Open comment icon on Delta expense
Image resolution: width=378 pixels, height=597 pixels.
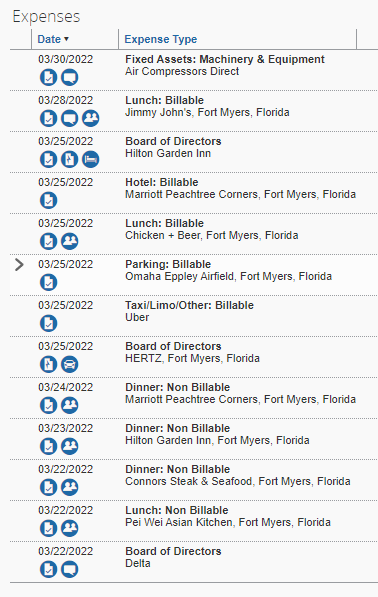coord(70,570)
